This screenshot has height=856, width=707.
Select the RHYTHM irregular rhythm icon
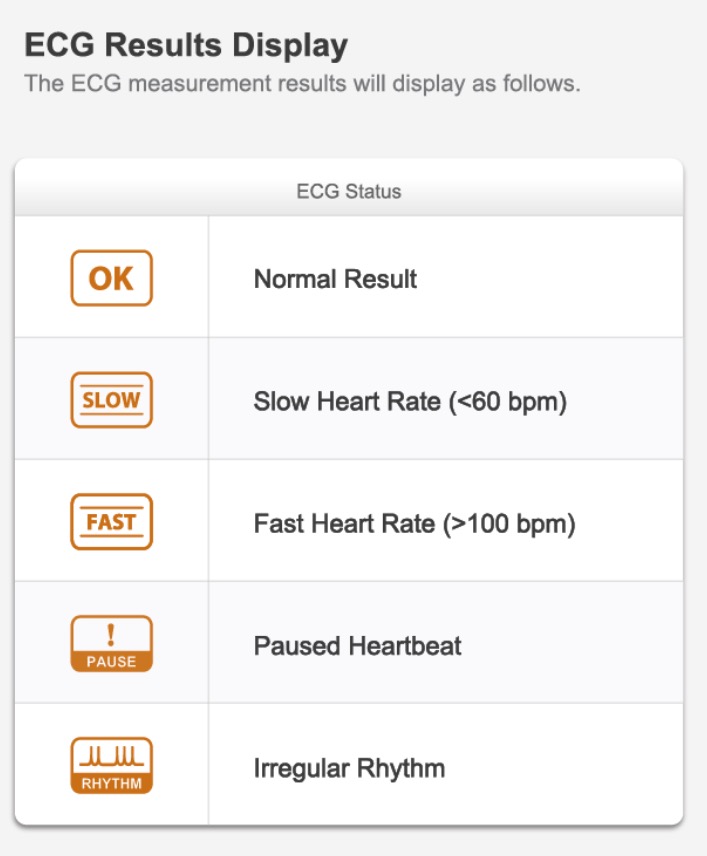[111, 766]
